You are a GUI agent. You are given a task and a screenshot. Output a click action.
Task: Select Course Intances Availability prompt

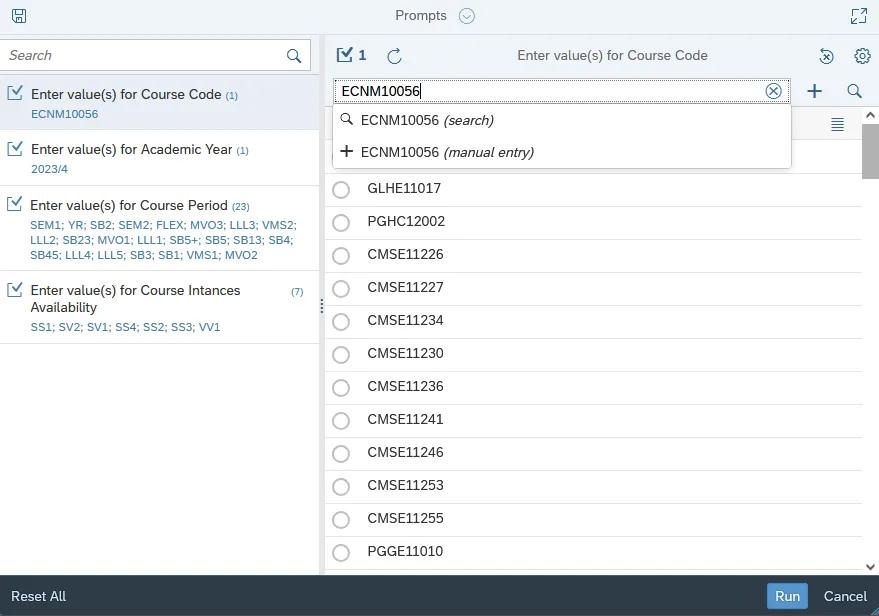point(160,308)
